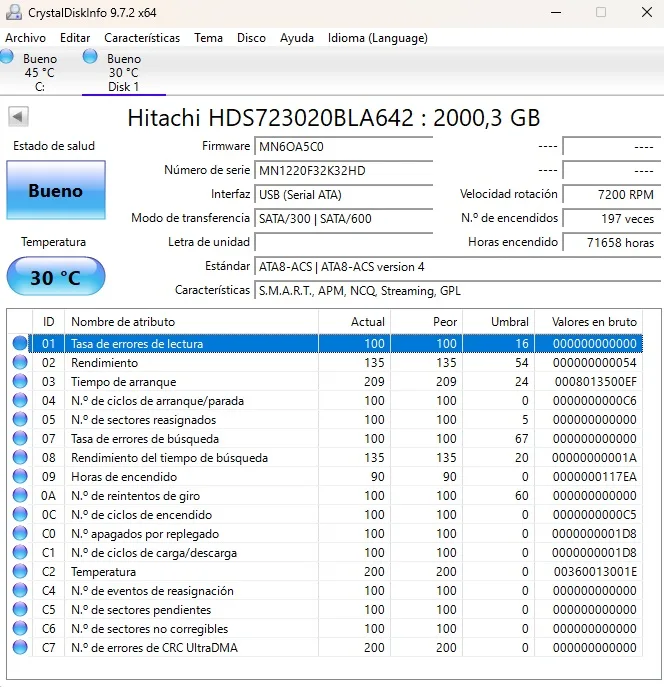The width and height of the screenshot is (664, 687).
Task: Click the Bueno health status button
Action: (55, 190)
